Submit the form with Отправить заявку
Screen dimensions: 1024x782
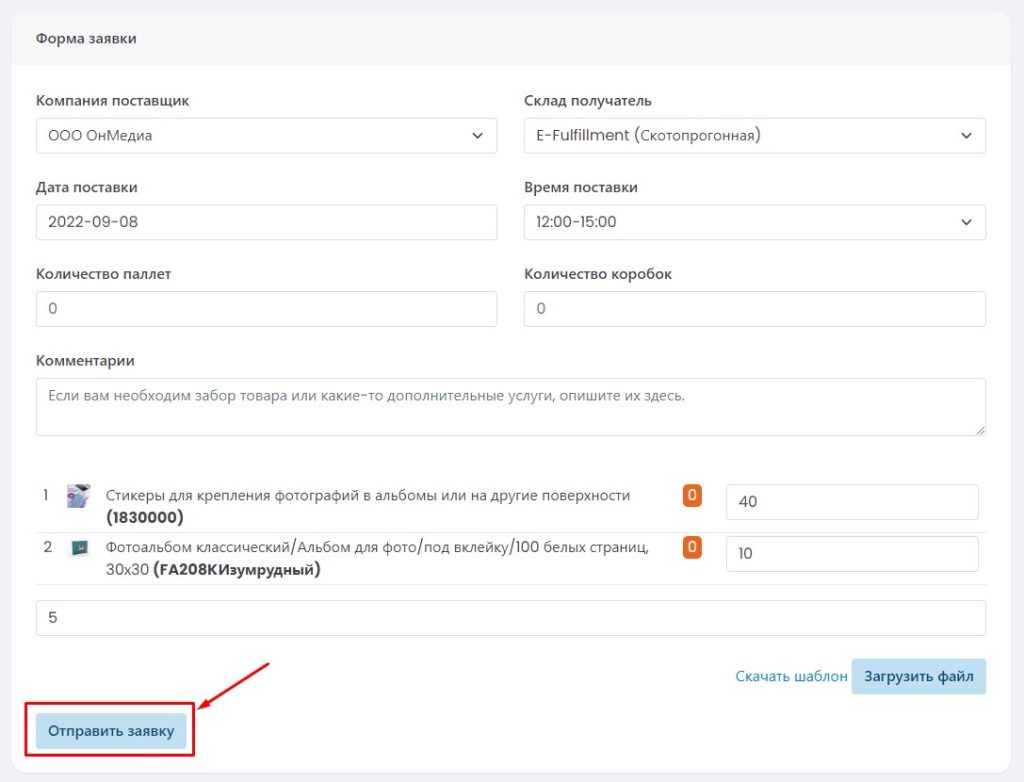[x=111, y=731]
